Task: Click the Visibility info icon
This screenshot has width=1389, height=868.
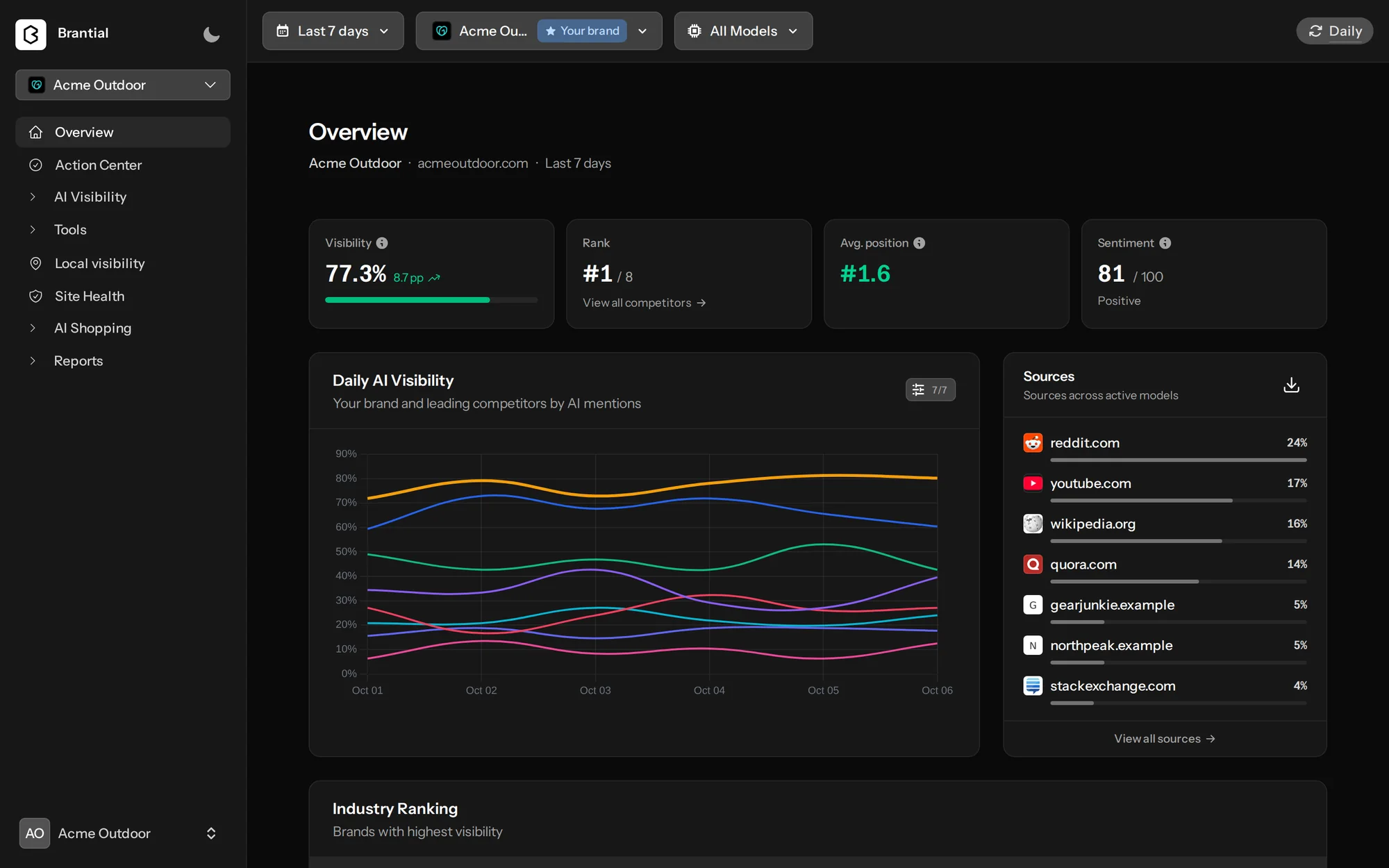Action: tap(382, 243)
